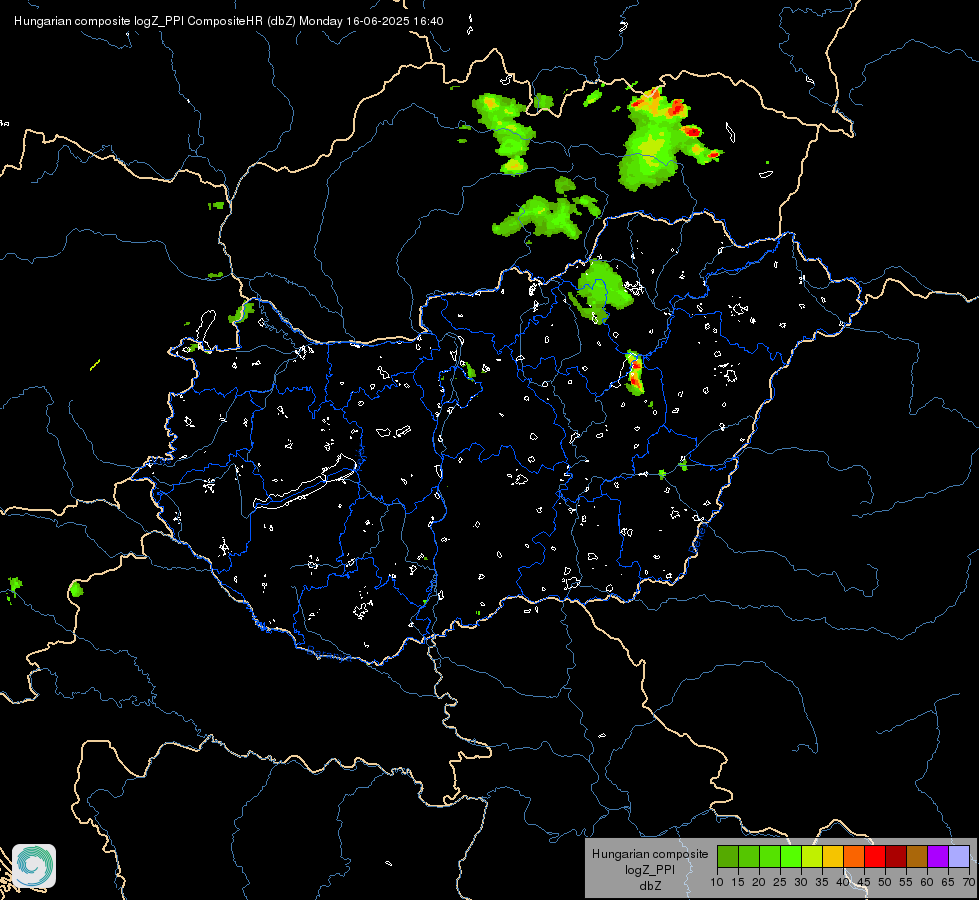
Task: Click the '10' value on legend scale
Action: pyautogui.click(x=717, y=883)
